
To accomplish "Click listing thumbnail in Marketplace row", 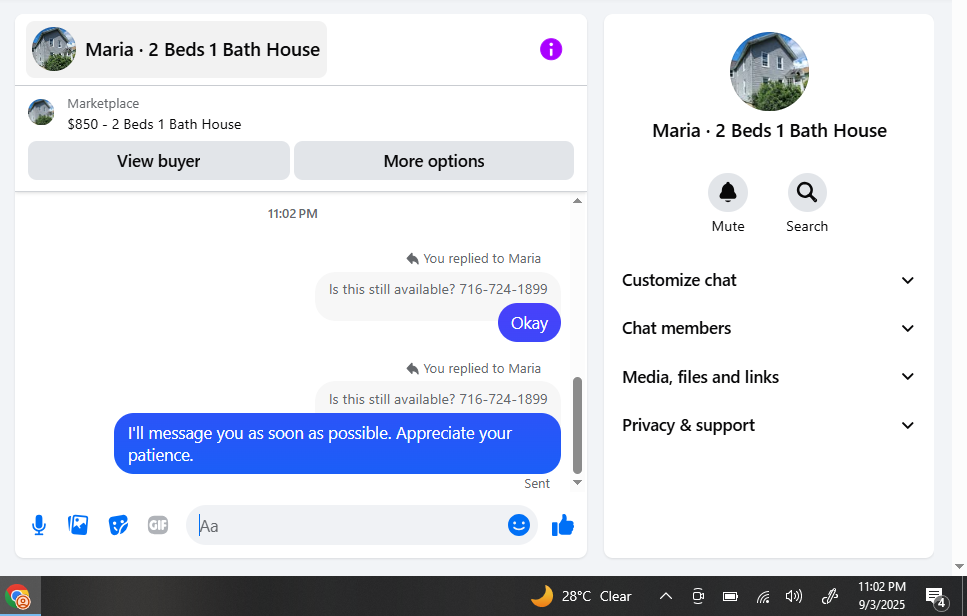I will [x=41, y=112].
